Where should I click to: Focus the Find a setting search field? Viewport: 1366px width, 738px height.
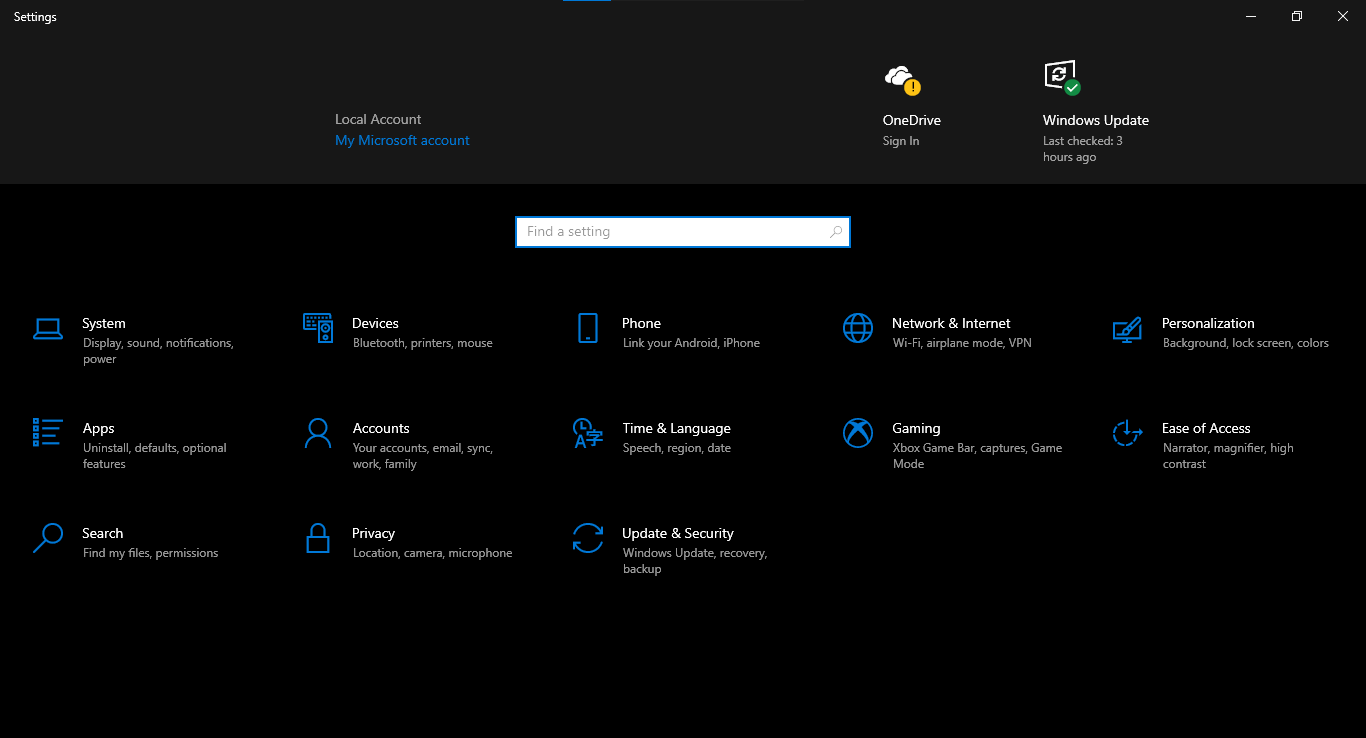point(683,232)
